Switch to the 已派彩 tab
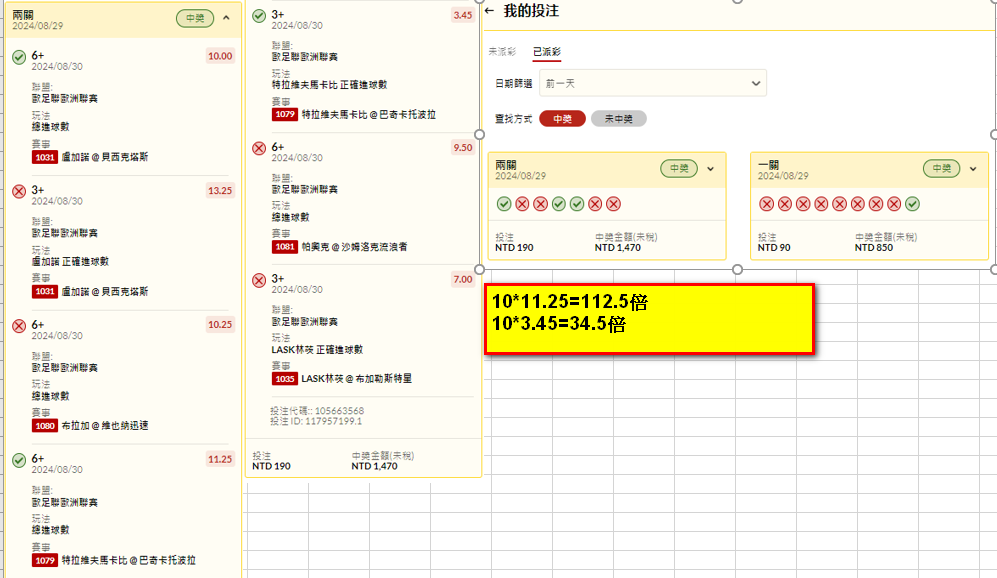 tap(546, 51)
